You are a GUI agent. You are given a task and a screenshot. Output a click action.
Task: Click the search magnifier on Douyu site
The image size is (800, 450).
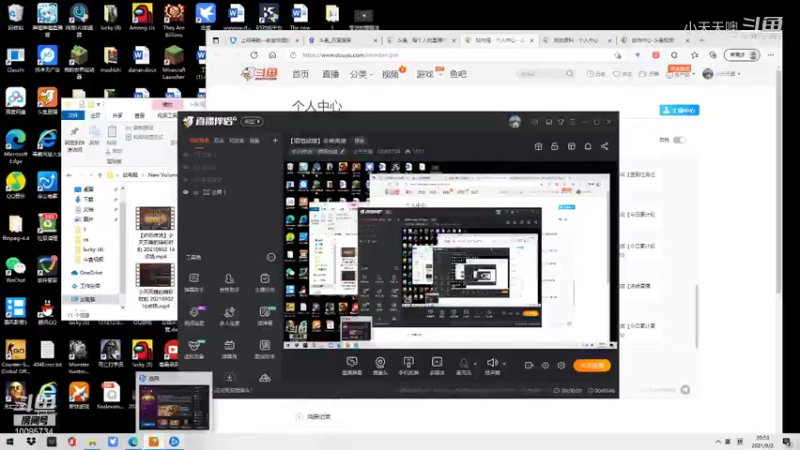[570, 74]
